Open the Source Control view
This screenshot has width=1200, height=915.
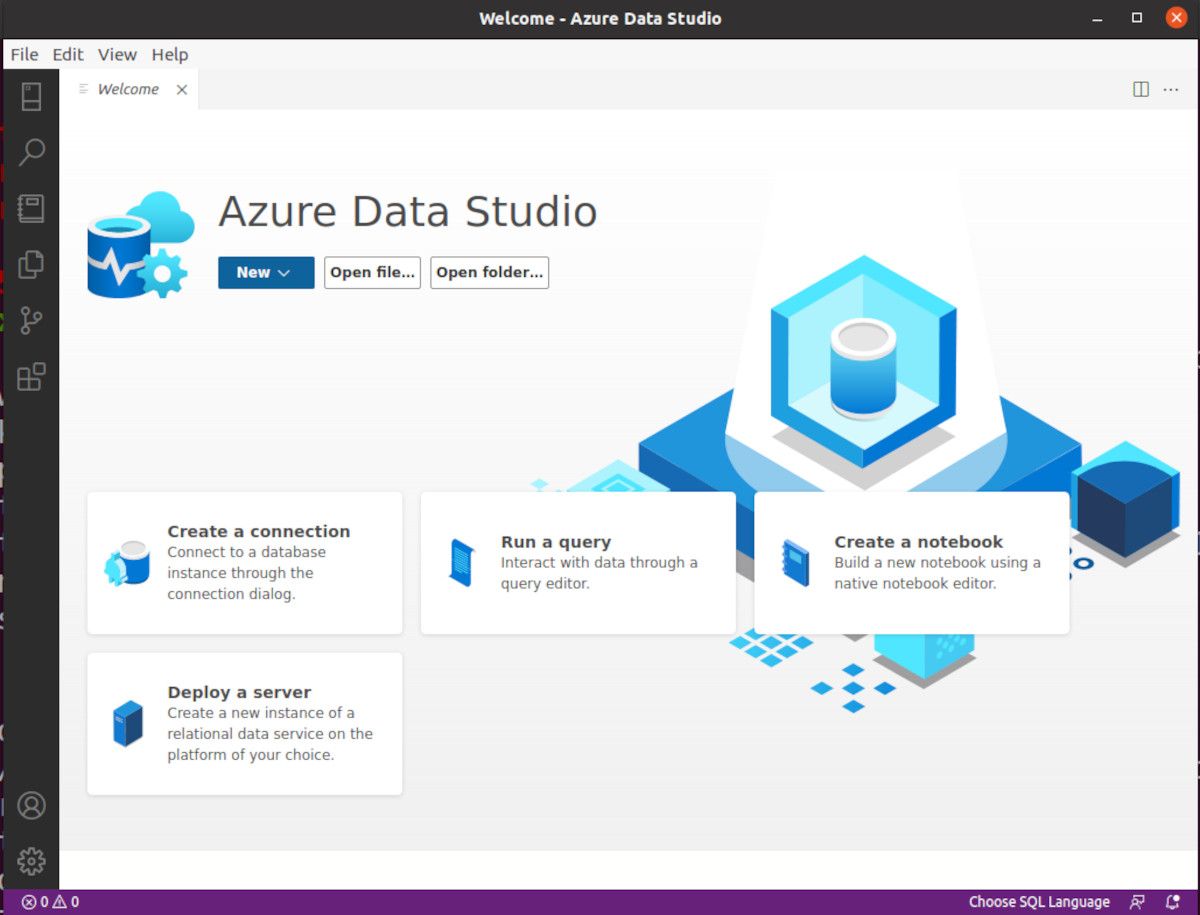pos(31,320)
